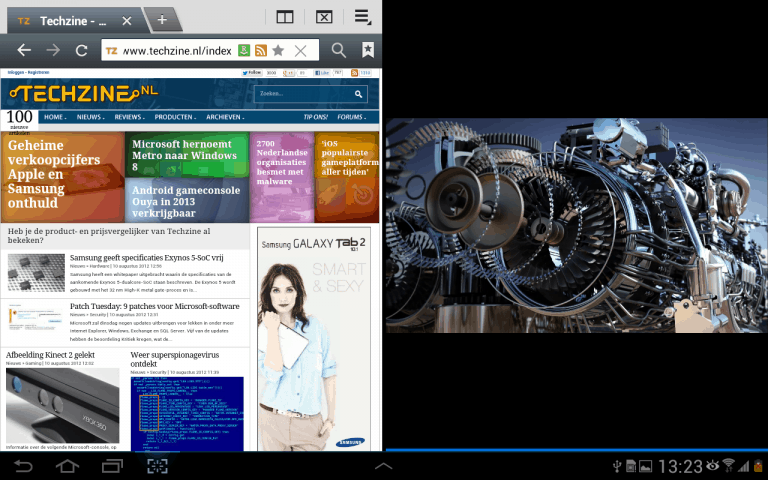Expand the ARCHIEVEN menu

pos(225,117)
